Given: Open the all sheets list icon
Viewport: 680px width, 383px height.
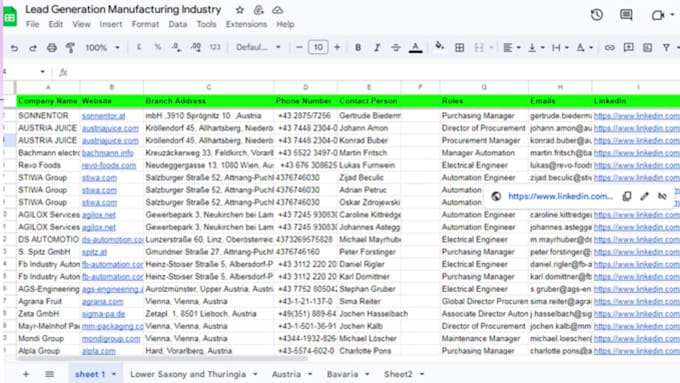Looking at the screenshot, I should (49, 374).
